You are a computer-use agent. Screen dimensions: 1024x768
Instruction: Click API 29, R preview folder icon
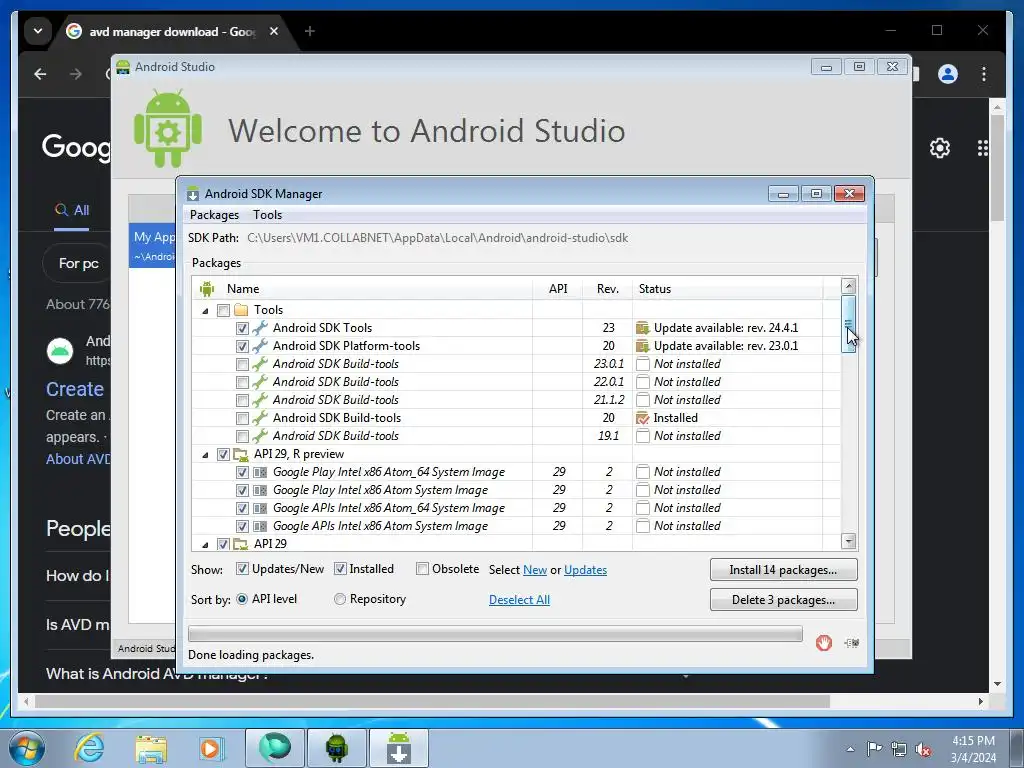[x=241, y=454]
